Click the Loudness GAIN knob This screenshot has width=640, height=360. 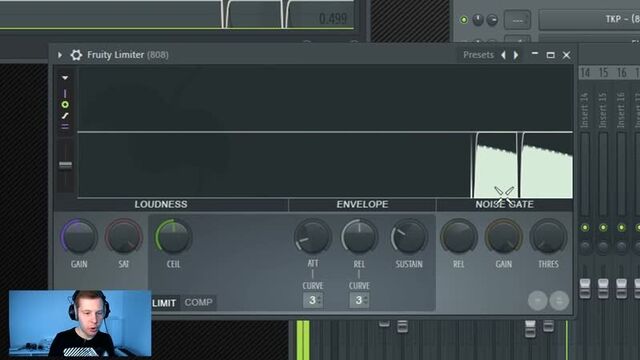79,236
